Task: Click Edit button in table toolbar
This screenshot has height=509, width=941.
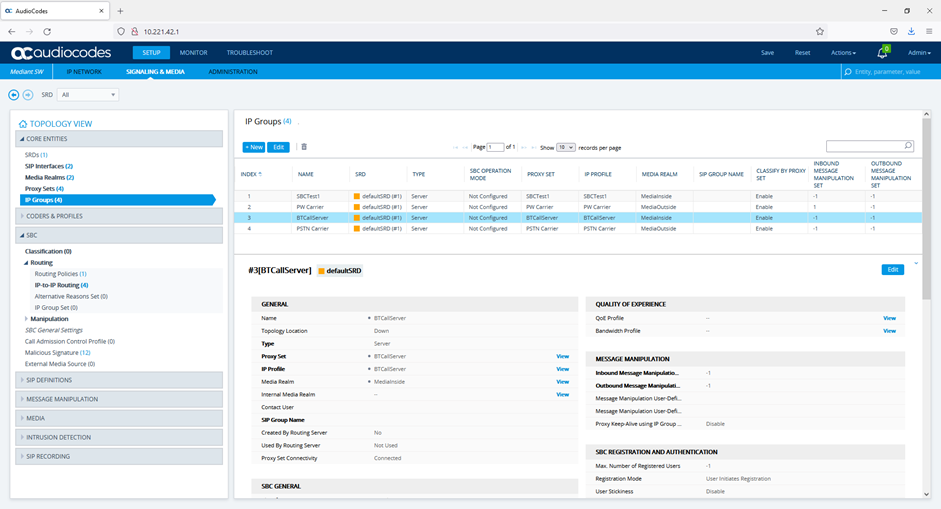Action: click(278, 147)
